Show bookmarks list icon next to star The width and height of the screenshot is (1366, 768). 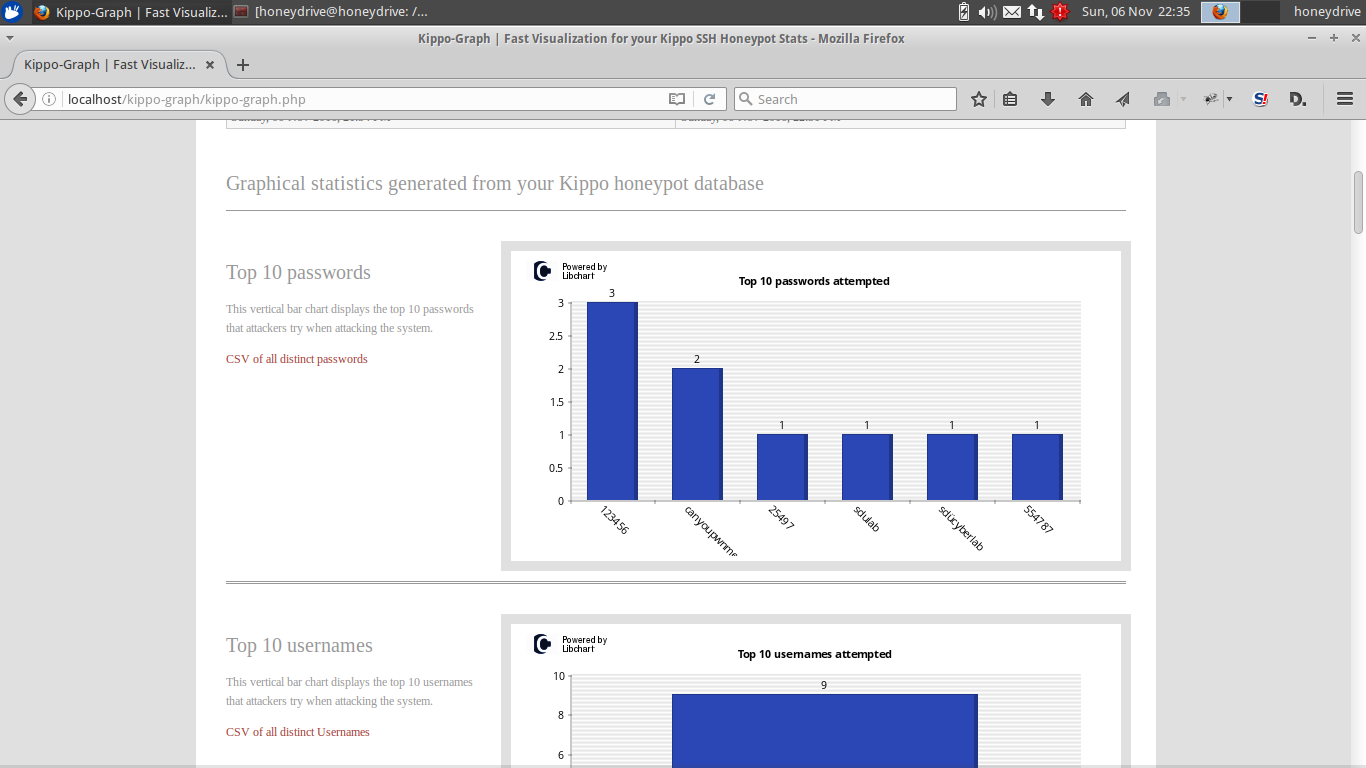[1010, 99]
